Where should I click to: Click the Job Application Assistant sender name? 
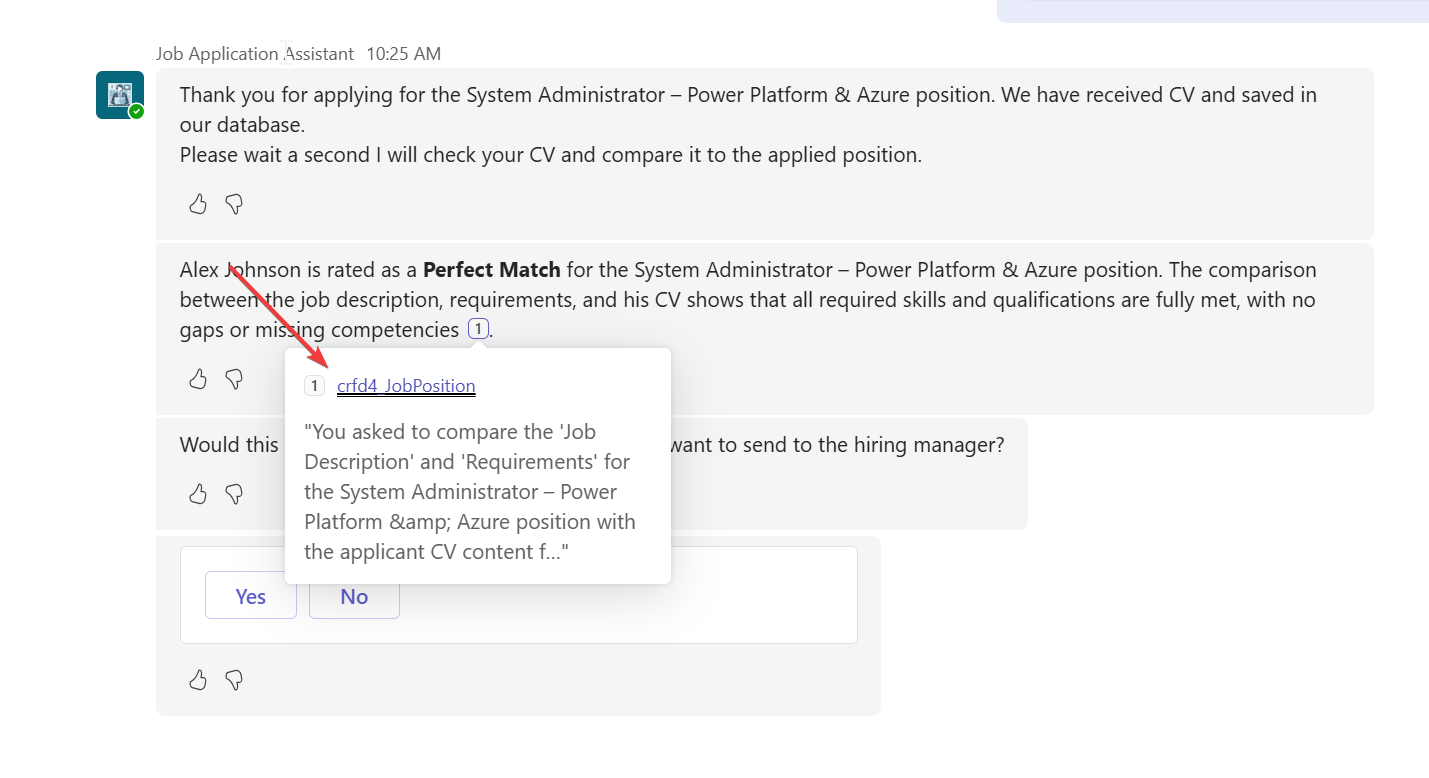tap(254, 54)
